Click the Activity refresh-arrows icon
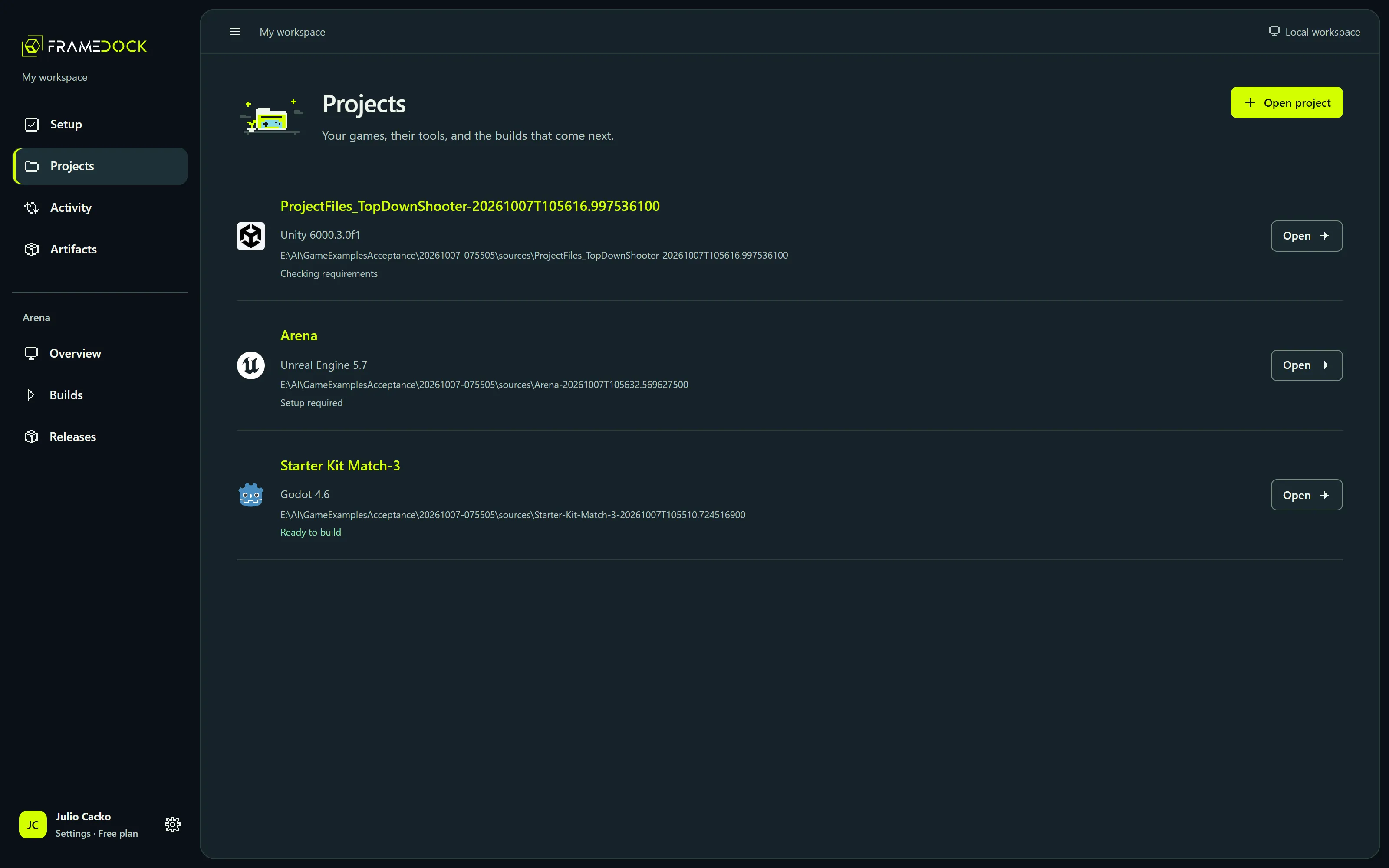Viewport: 1389px width, 868px height. [32, 208]
